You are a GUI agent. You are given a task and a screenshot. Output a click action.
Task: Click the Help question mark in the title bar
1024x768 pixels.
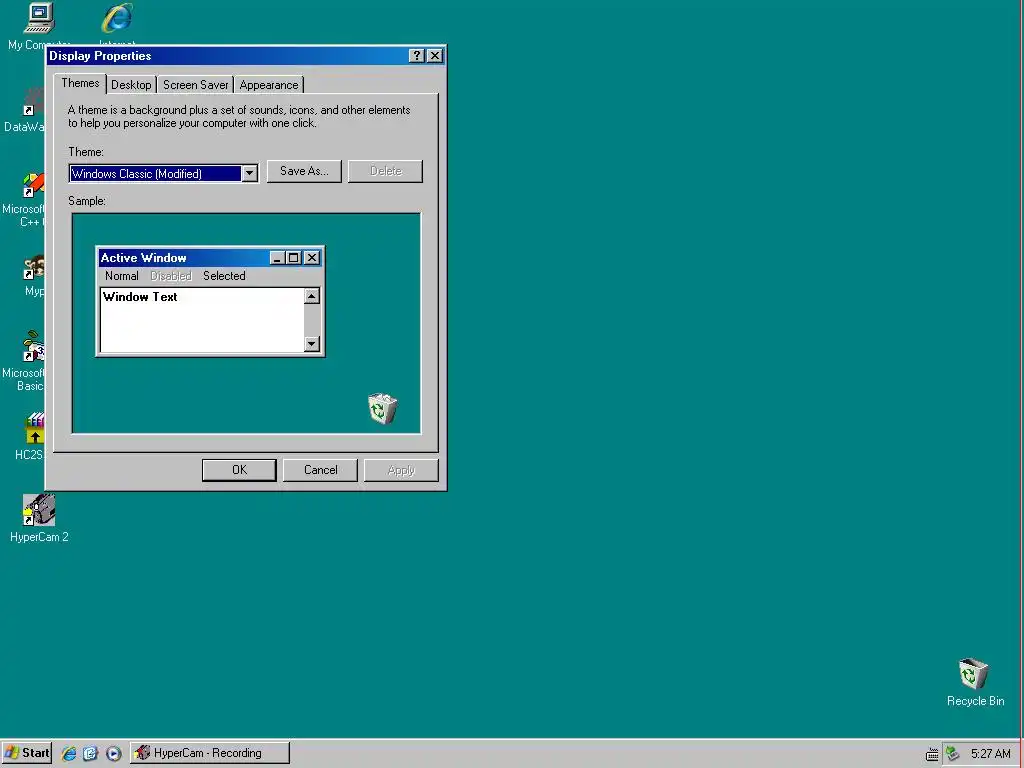coord(417,56)
